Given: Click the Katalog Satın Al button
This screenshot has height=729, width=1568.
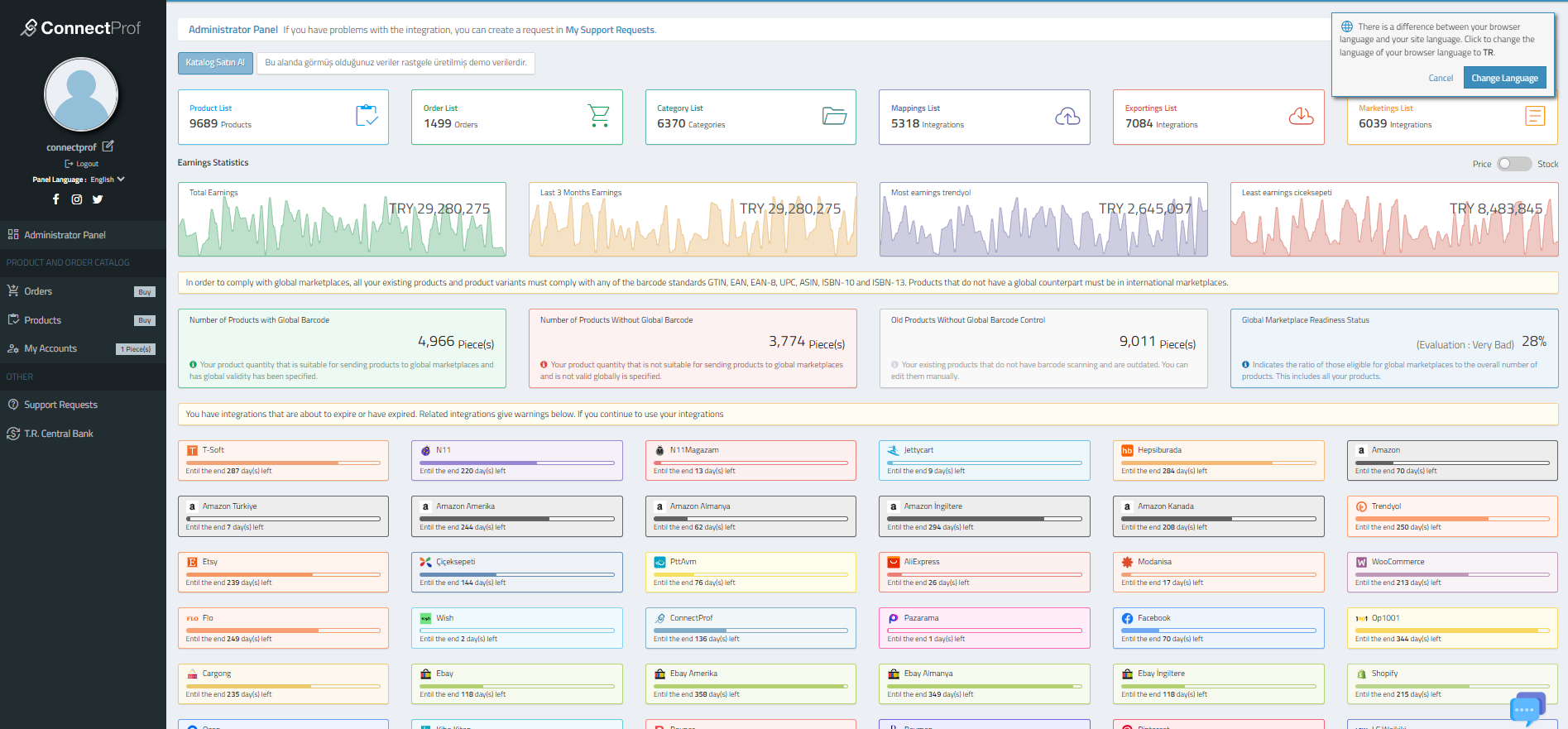Looking at the screenshot, I should [x=215, y=63].
